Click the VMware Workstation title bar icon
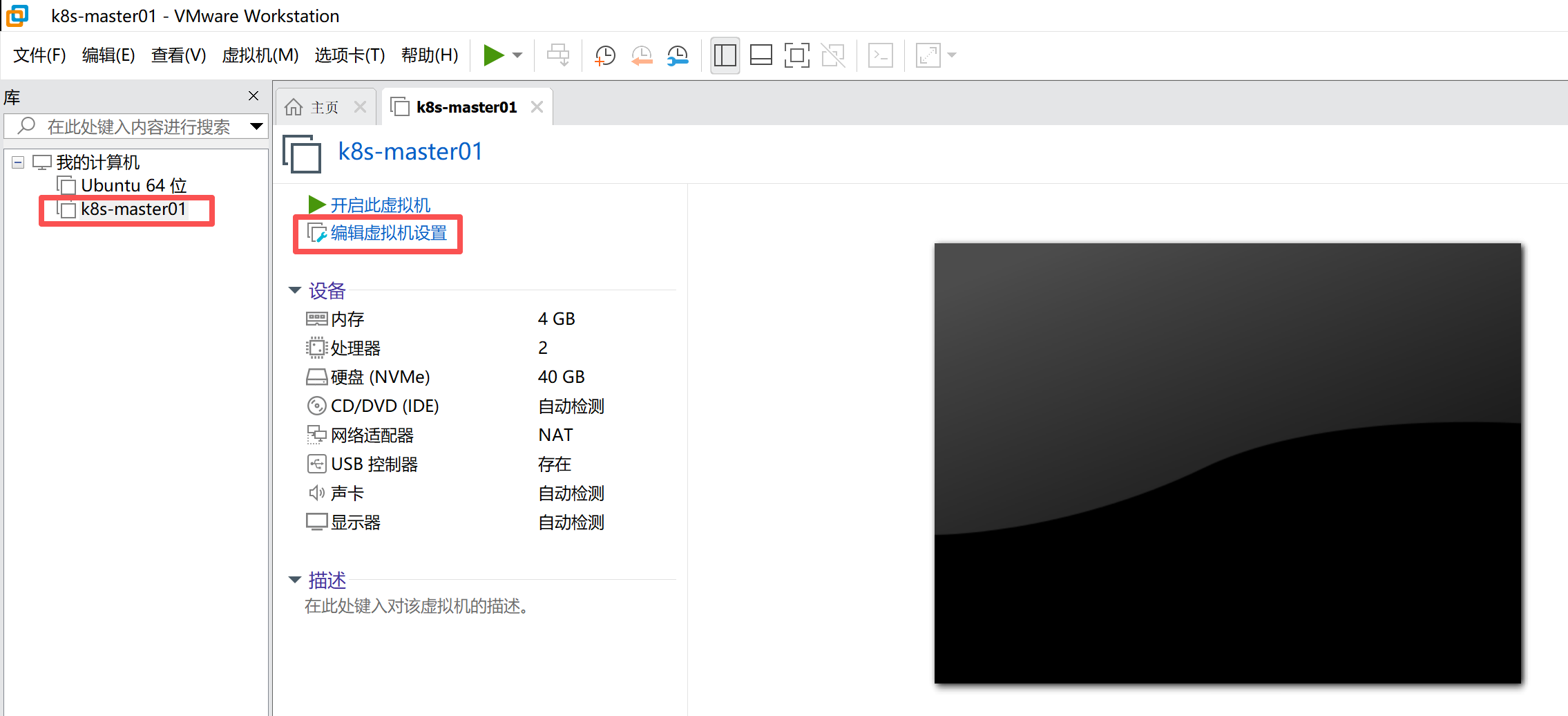Image resolution: width=1568 pixels, height=716 pixels. click(x=17, y=16)
